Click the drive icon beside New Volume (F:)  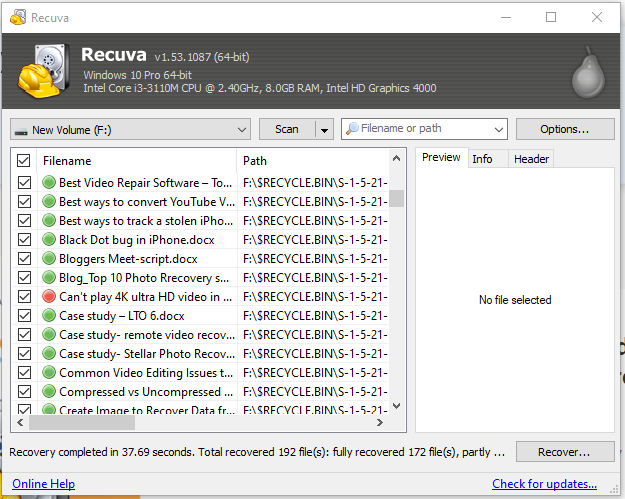point(21,132)
